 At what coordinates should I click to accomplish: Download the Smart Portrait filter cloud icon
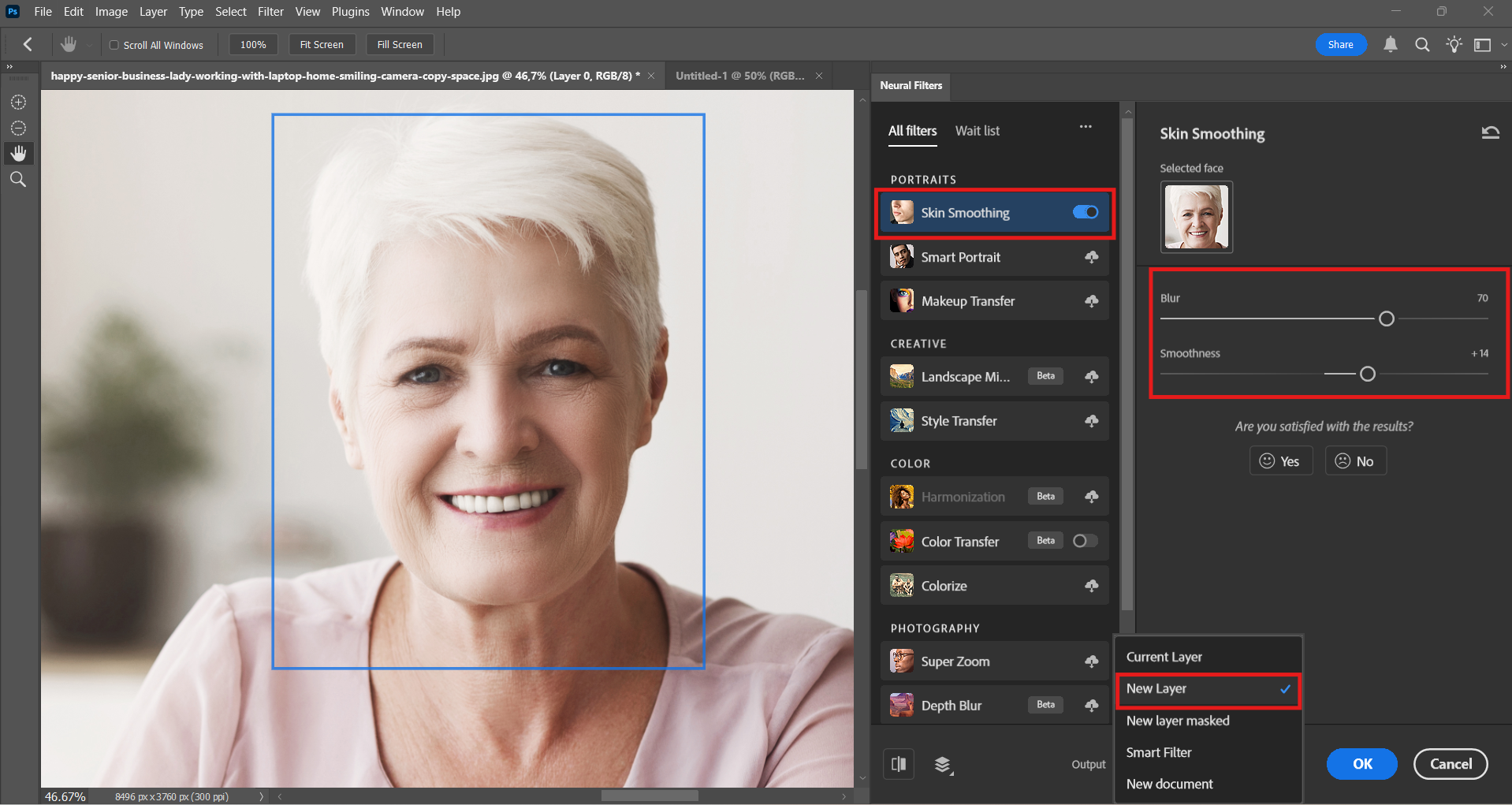point(1091,257)
